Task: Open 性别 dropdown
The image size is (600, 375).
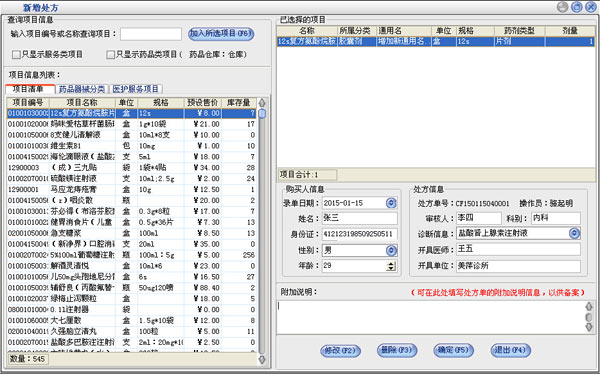Action: click(391, 250)
